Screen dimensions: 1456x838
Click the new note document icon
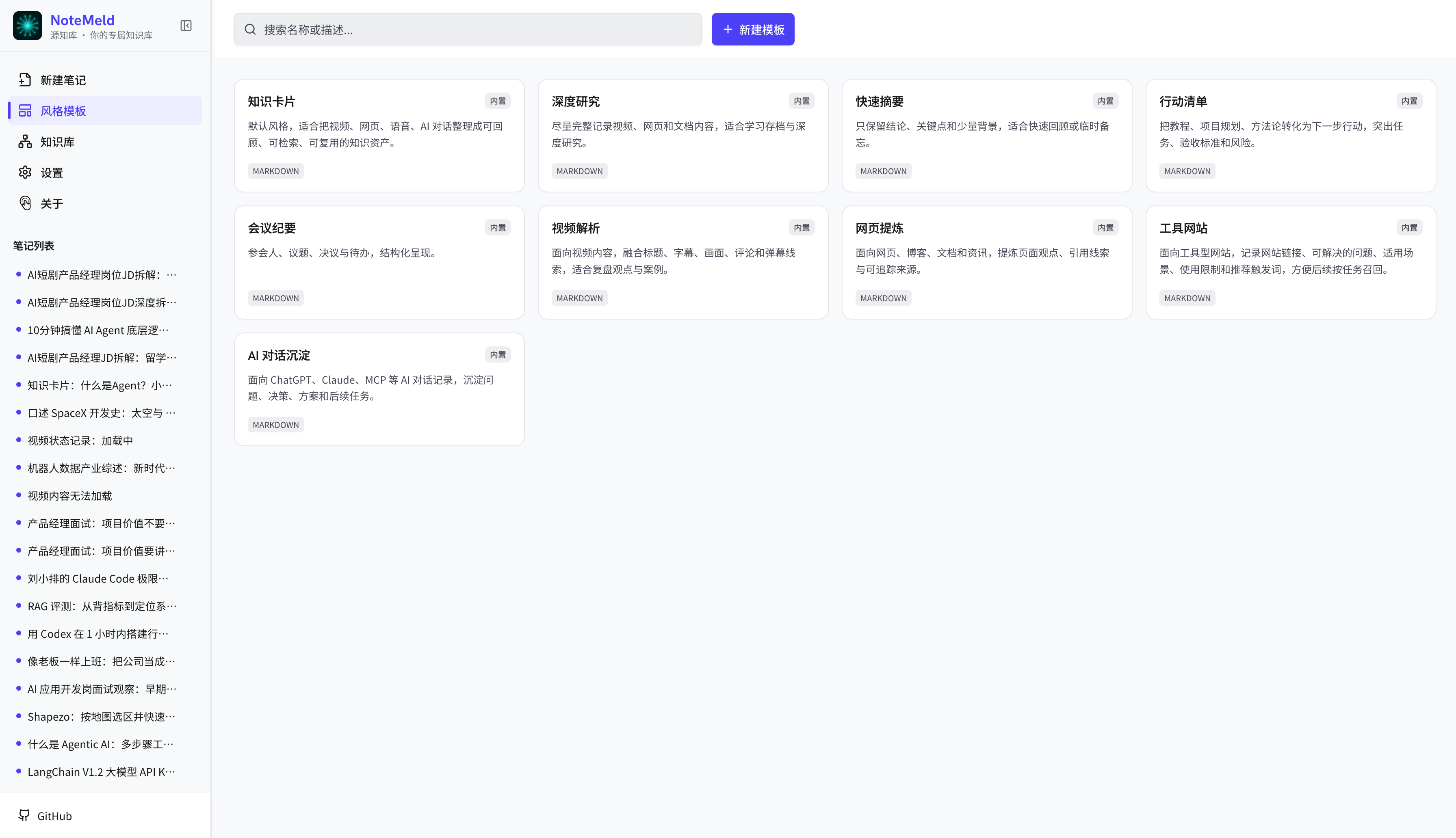(25, 80)
